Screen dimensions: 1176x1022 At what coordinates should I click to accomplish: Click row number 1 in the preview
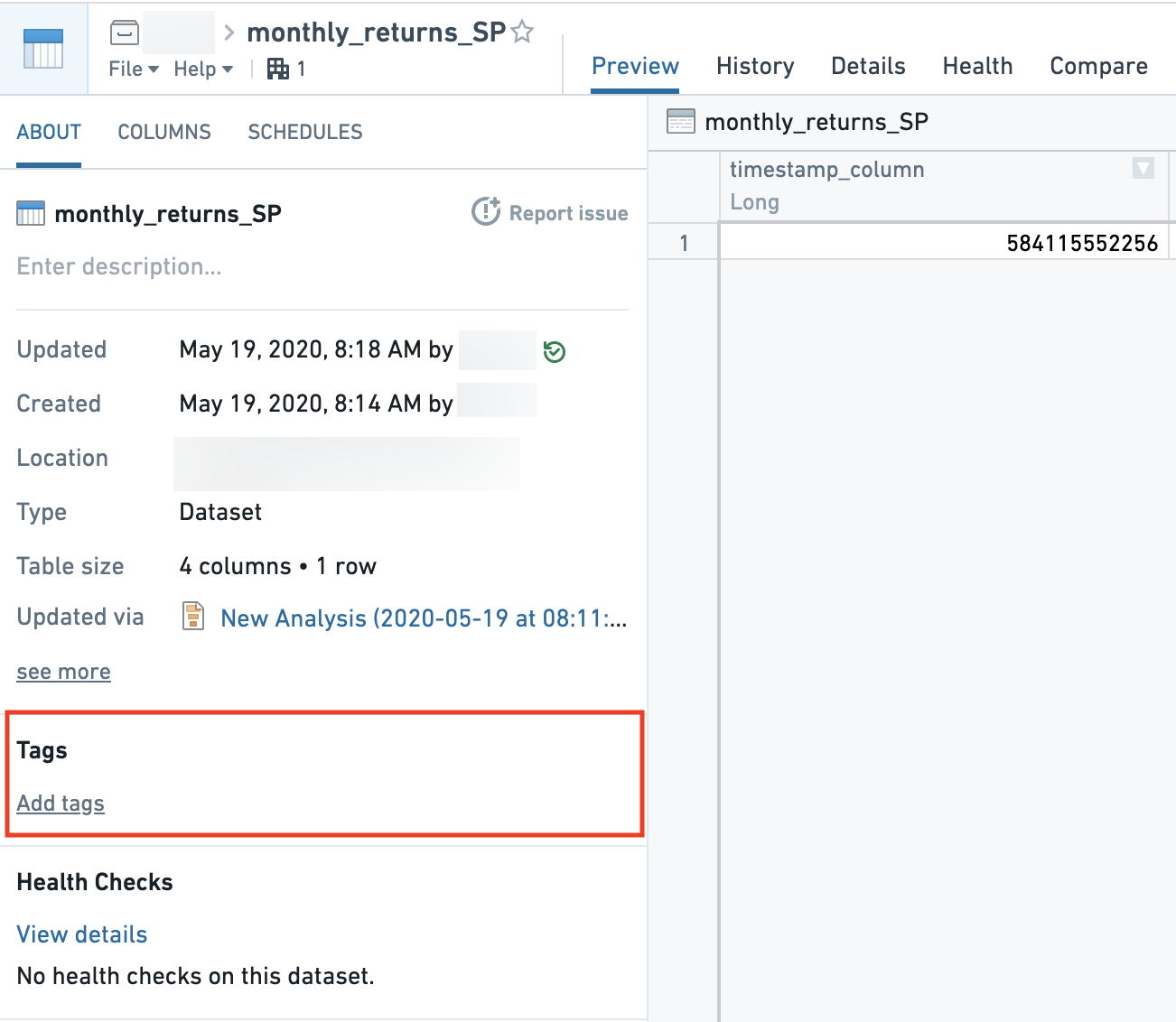pos(684,243)
